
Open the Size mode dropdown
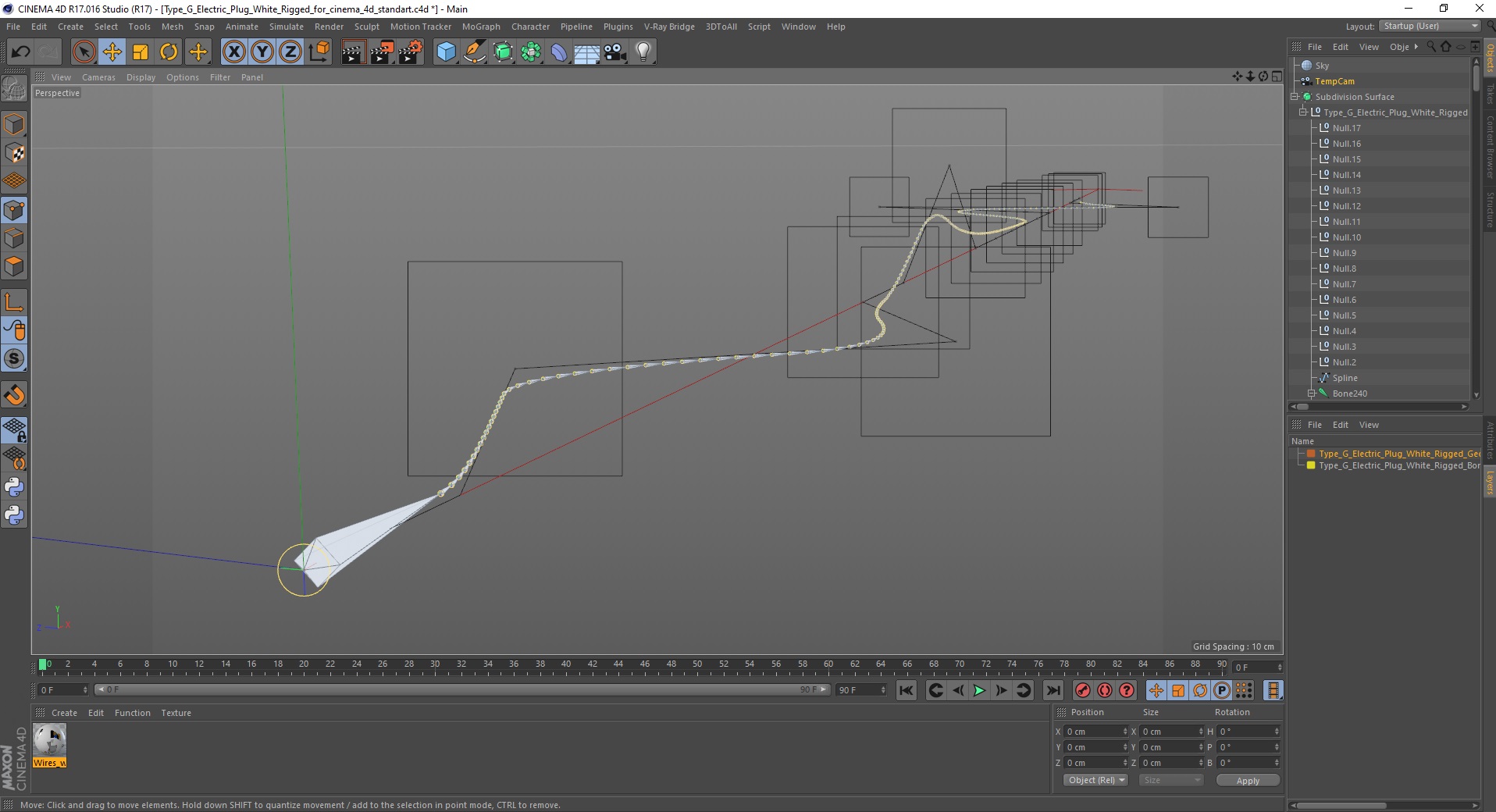(1170, 780)
